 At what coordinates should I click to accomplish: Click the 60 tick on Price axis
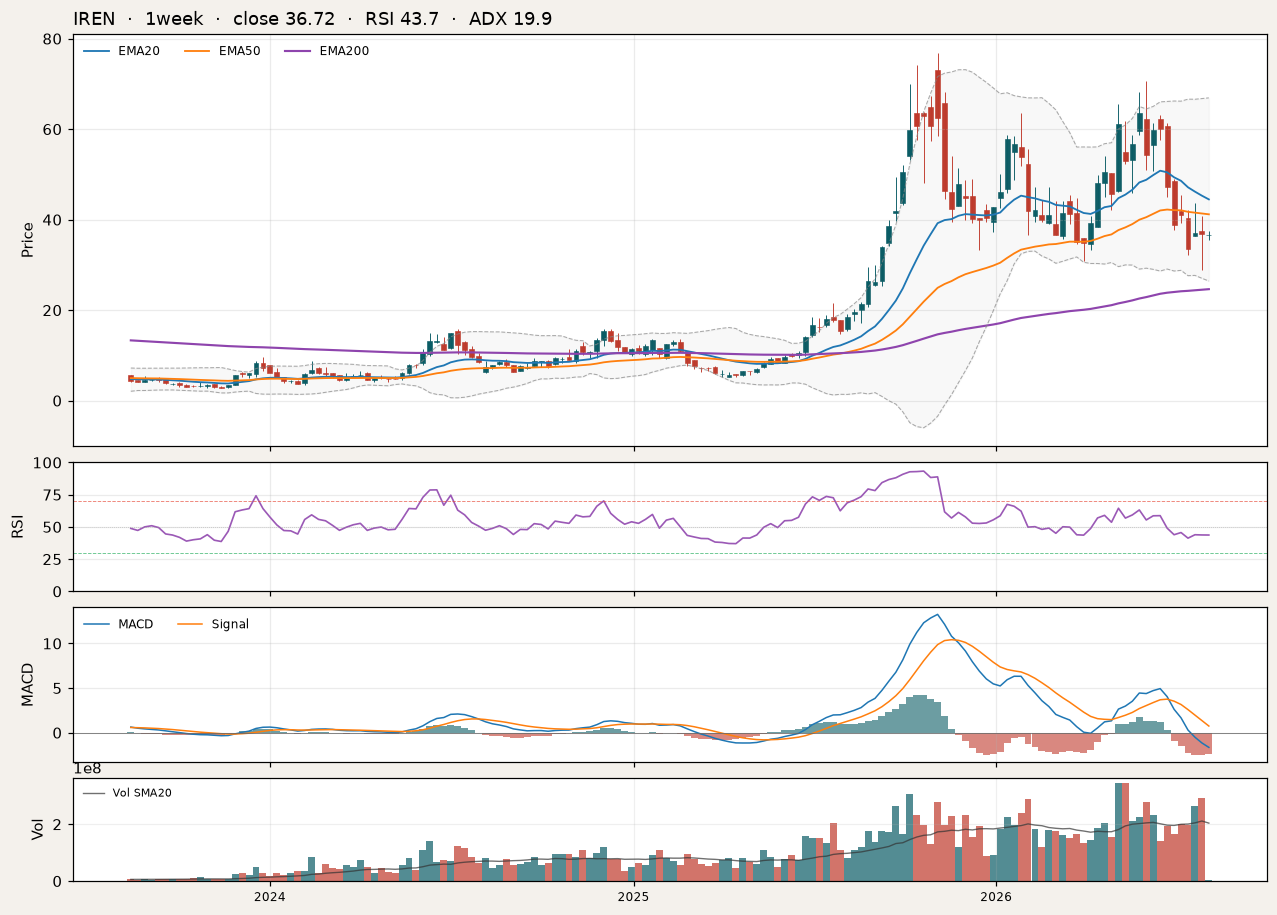[53, 130]
